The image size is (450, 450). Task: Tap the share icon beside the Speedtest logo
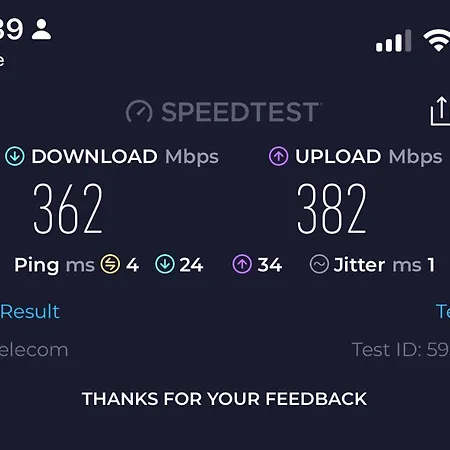[440, 111]
